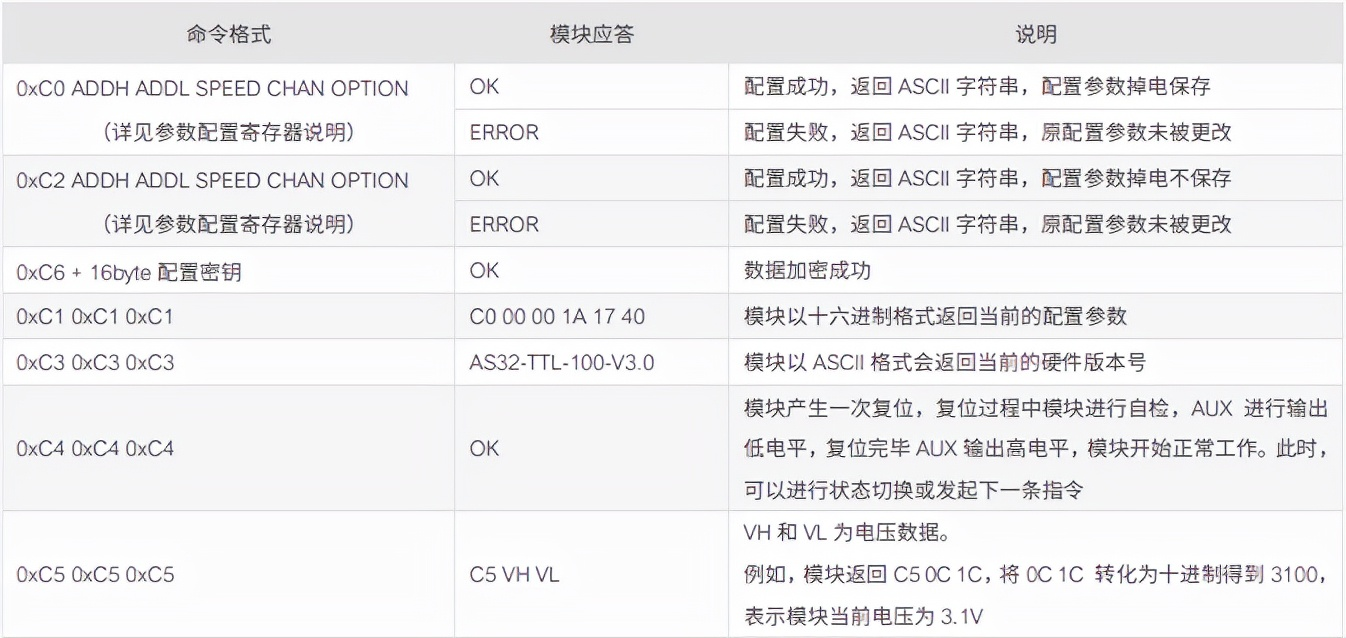This screenshot has width=1346, height=638.
Task: Click the 0xC1 0xC1 0xC1 command cell
Action: pyautogui.click(x=95, y=317)
